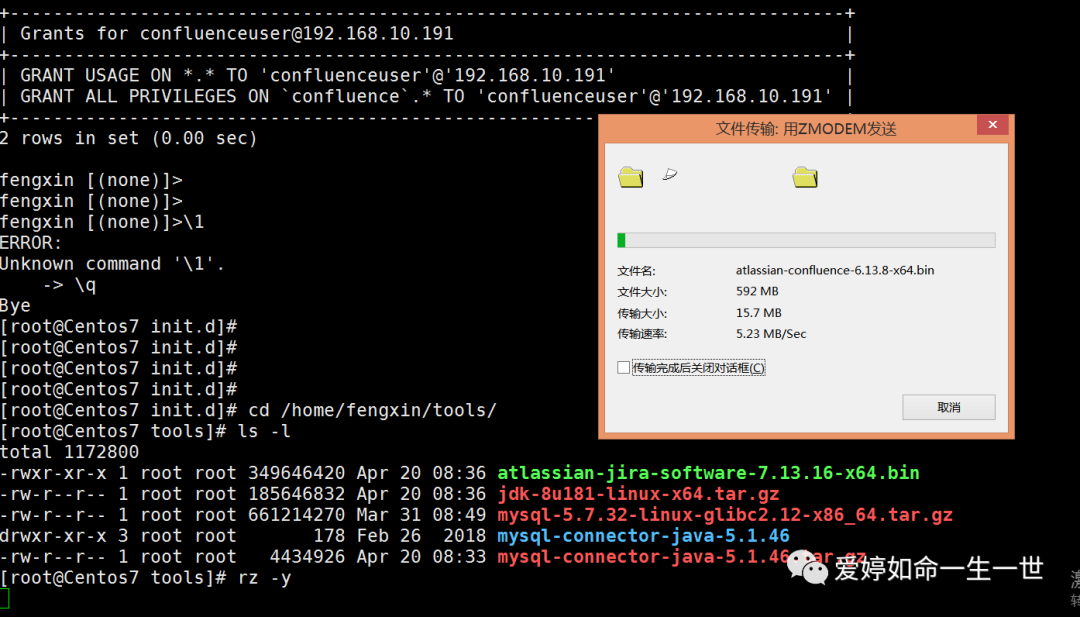Click the source folder icon in transfer dialog

630,177
